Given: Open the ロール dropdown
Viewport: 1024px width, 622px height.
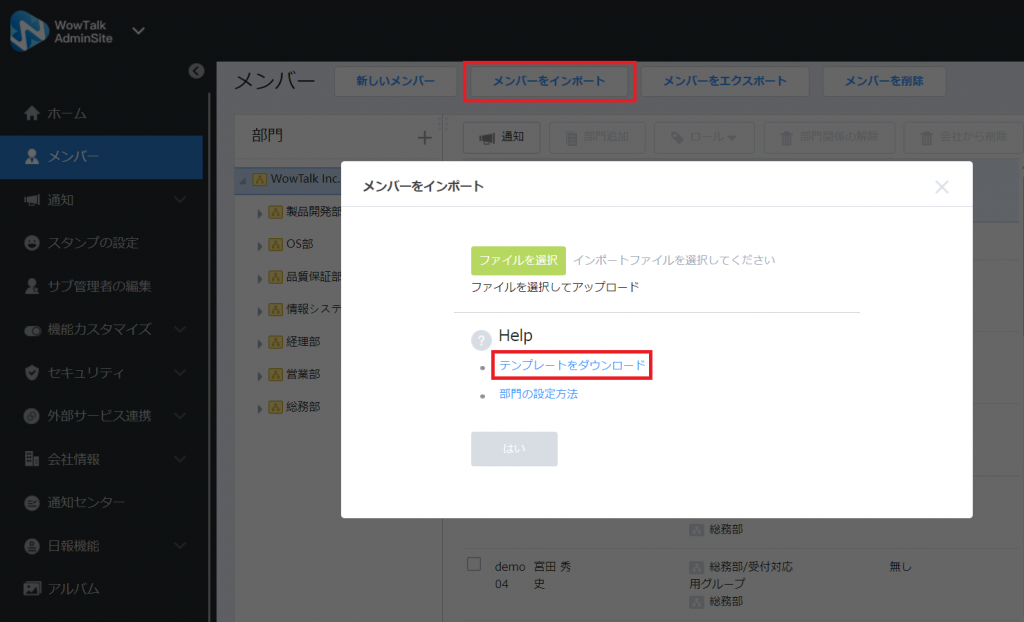Looking at the screenshot, I should pyautogui.click(x=704, y=137).
